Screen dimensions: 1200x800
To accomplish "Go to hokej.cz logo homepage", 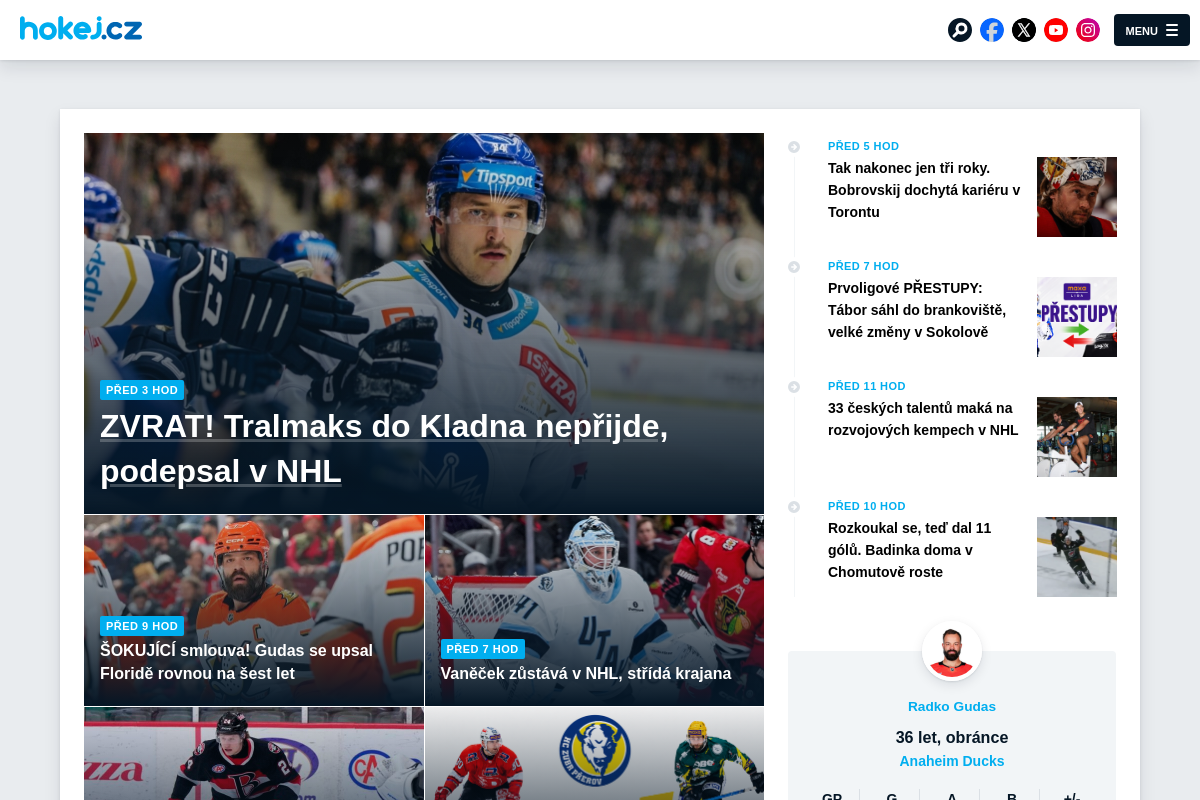I will (81, 28).
